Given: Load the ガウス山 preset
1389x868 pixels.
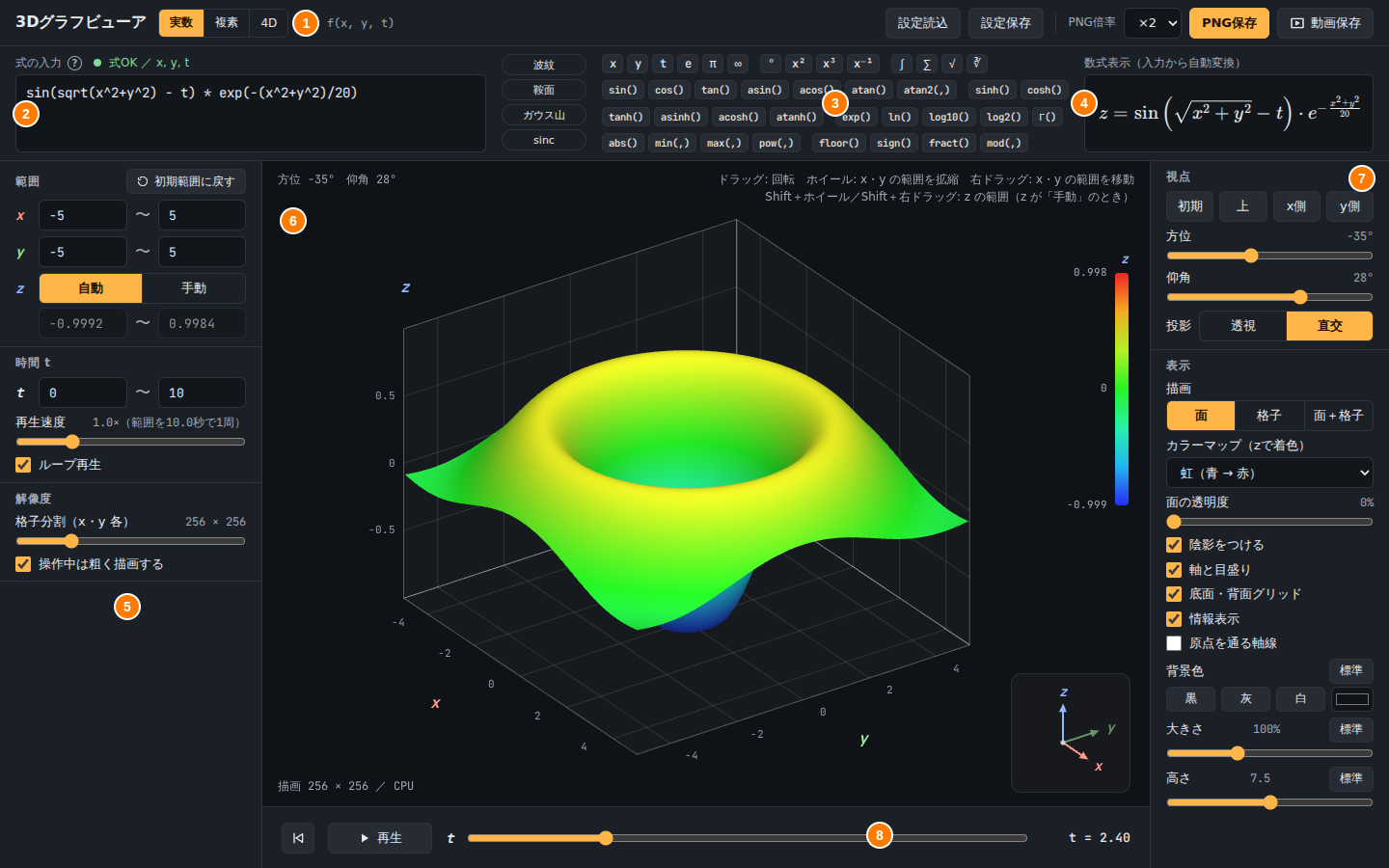Looking at the screenshot, I should (544, 115).
